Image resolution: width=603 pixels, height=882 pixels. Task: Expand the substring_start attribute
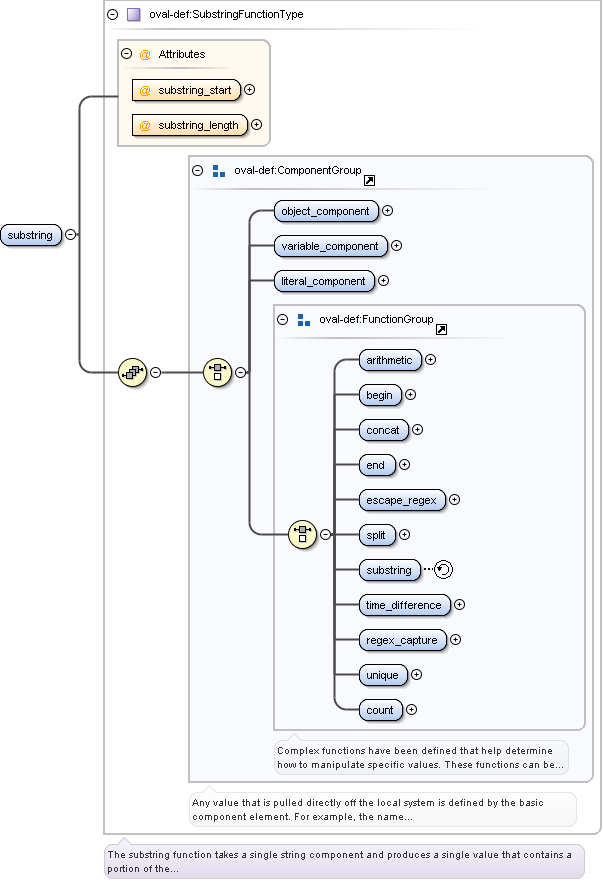(250, 89)
